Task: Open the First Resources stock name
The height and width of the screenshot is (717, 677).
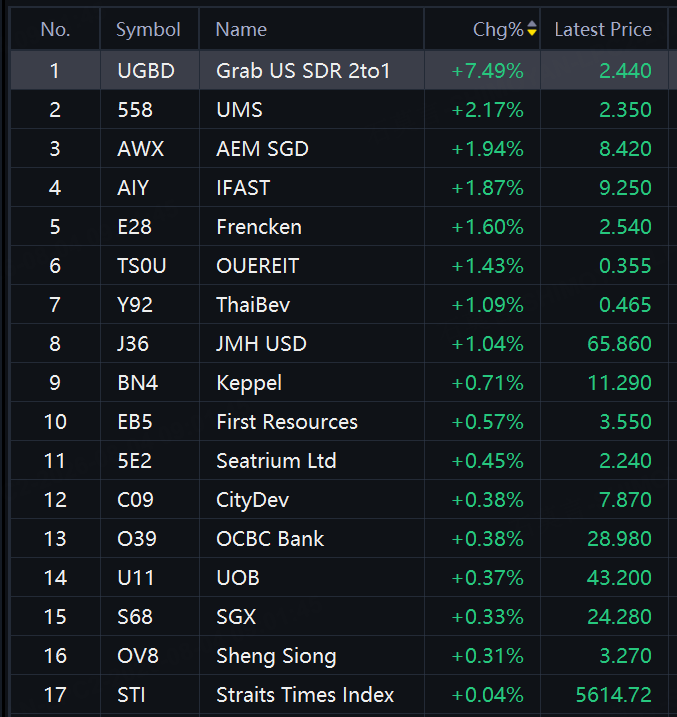Action: click(x=287, y=422)
